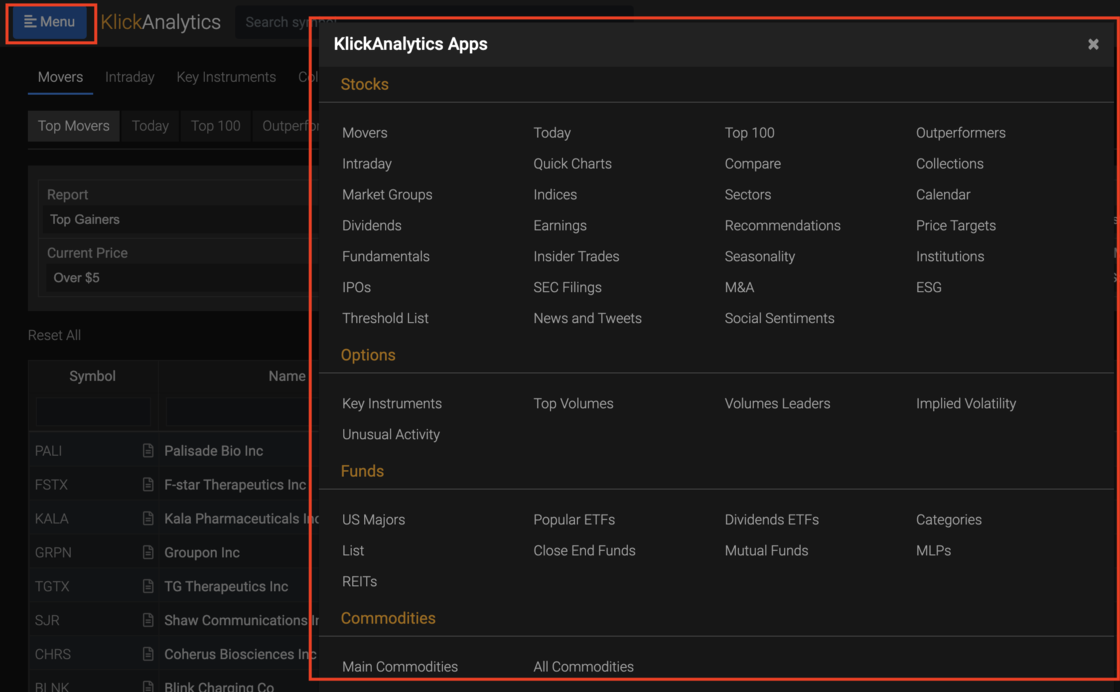
Task: Open Today in the Stocks apps list
Action: click(551, 133)
